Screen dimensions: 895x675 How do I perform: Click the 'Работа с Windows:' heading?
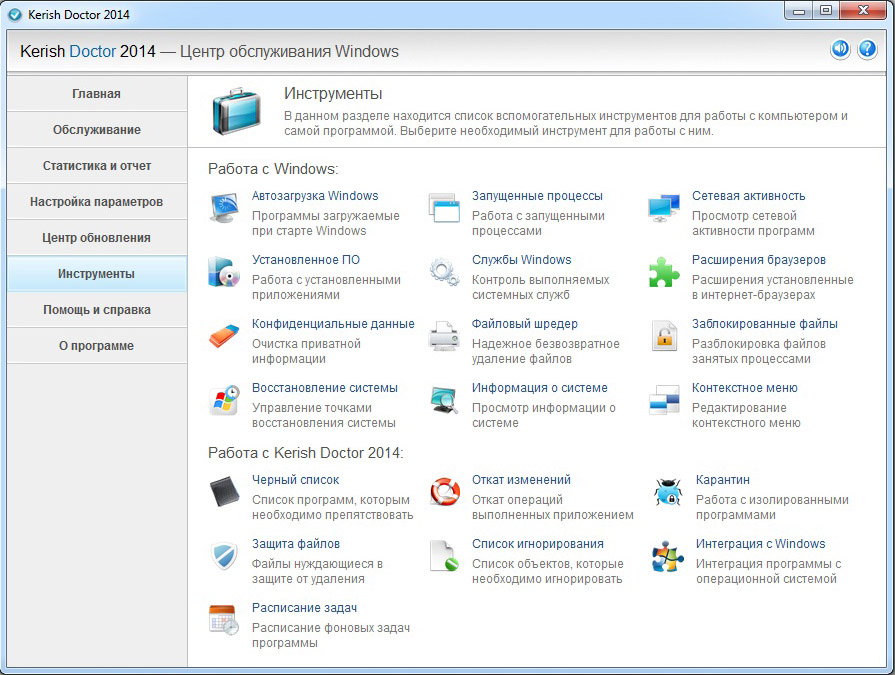[x=273, y=169]
